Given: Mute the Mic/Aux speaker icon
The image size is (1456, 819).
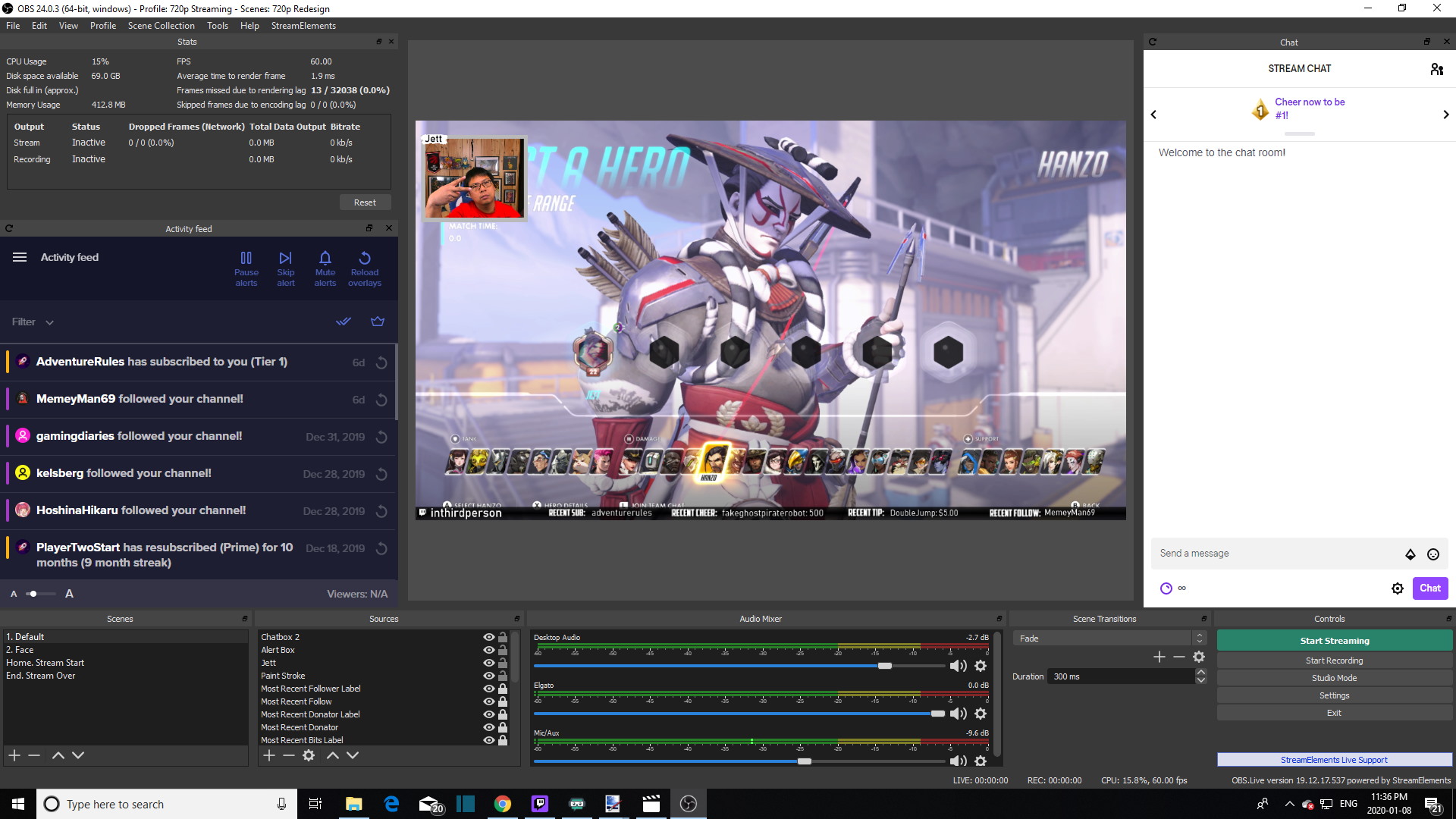Looking at the screenshot, I should (x=958, y=761).
